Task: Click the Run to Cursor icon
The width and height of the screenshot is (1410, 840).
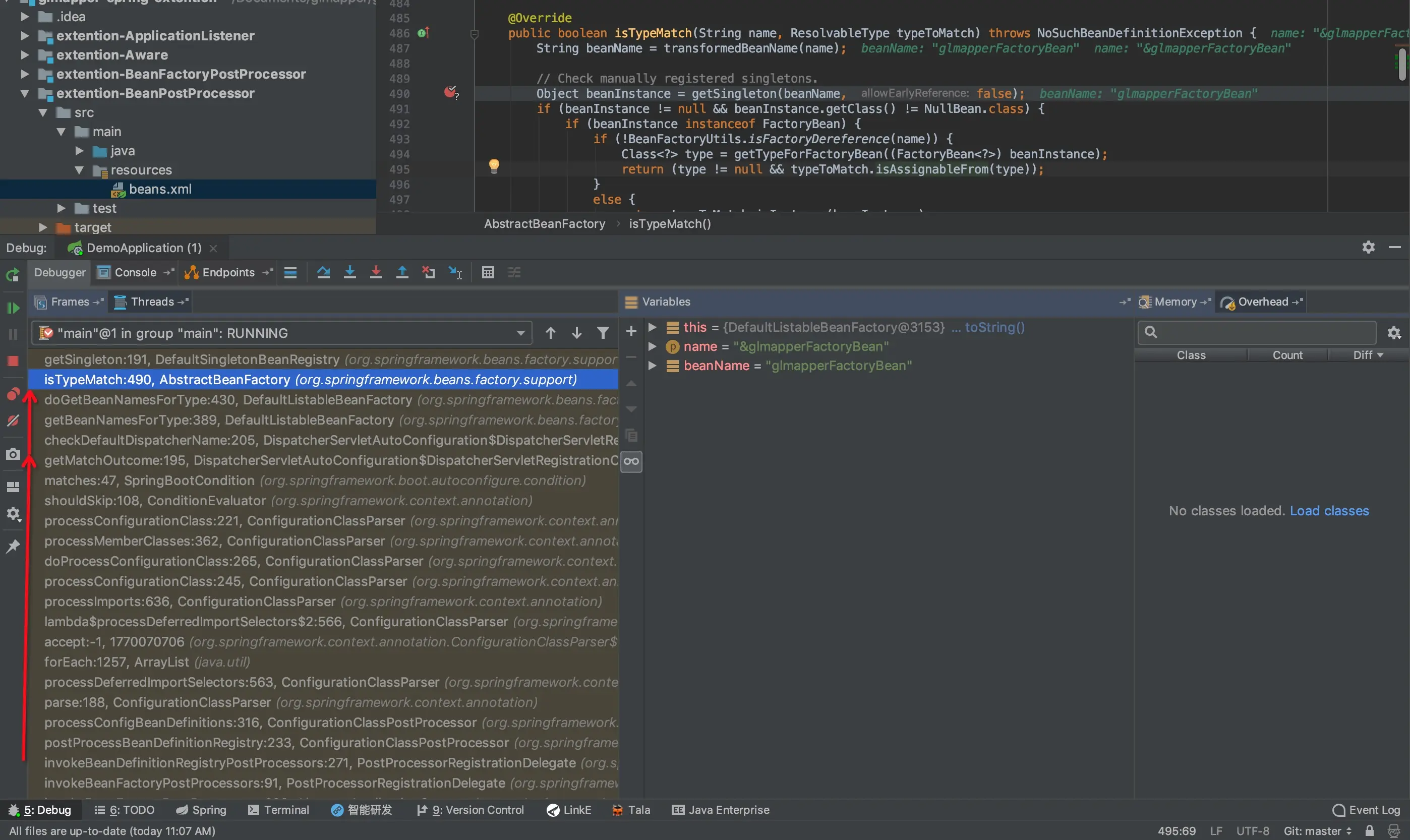Action: tap(455, 273)
